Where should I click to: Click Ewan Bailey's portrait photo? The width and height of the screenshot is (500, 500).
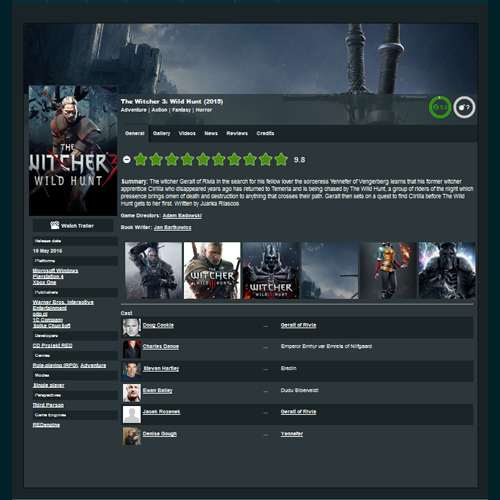pos(132,393)
